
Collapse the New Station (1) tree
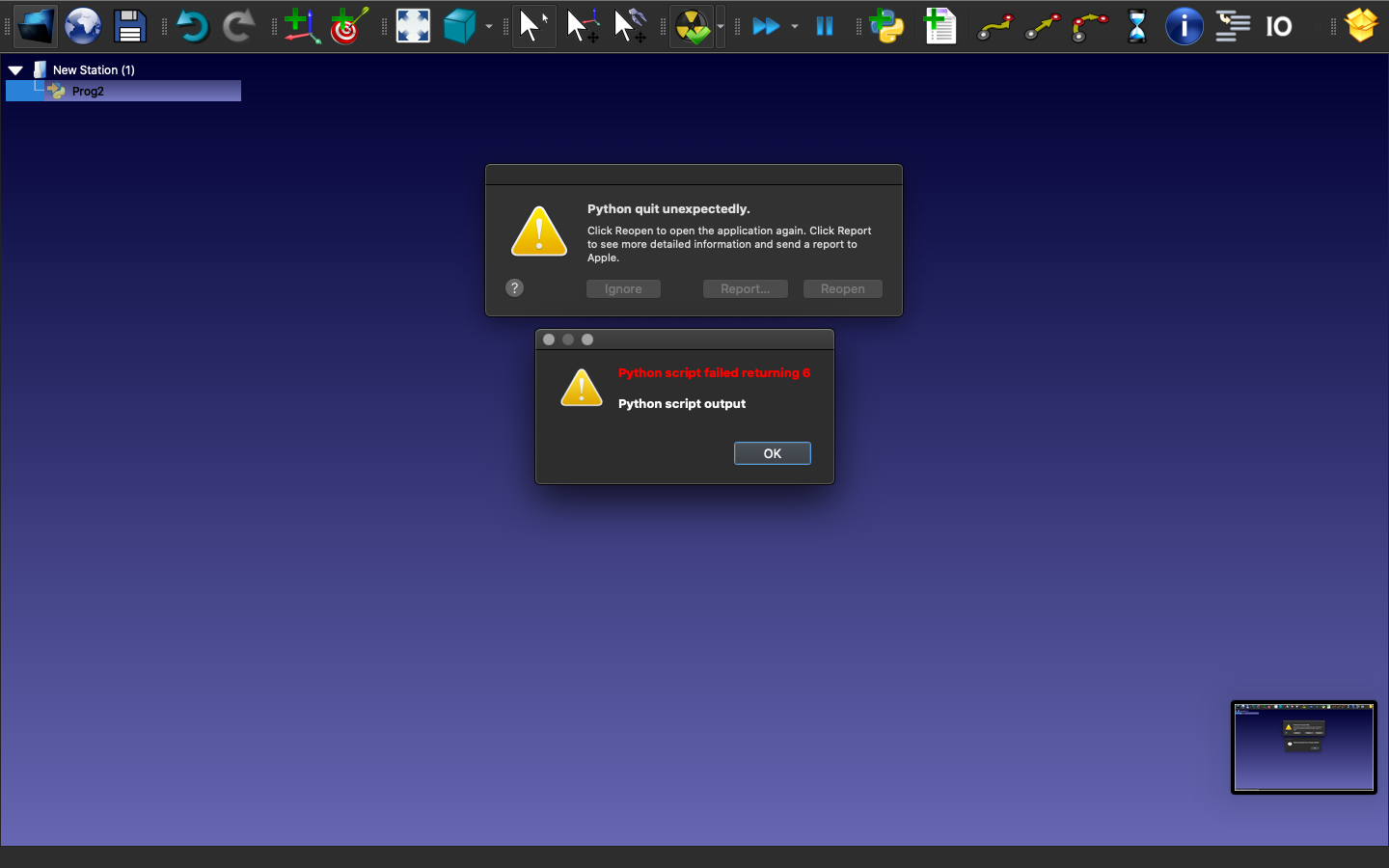(15, 70)
